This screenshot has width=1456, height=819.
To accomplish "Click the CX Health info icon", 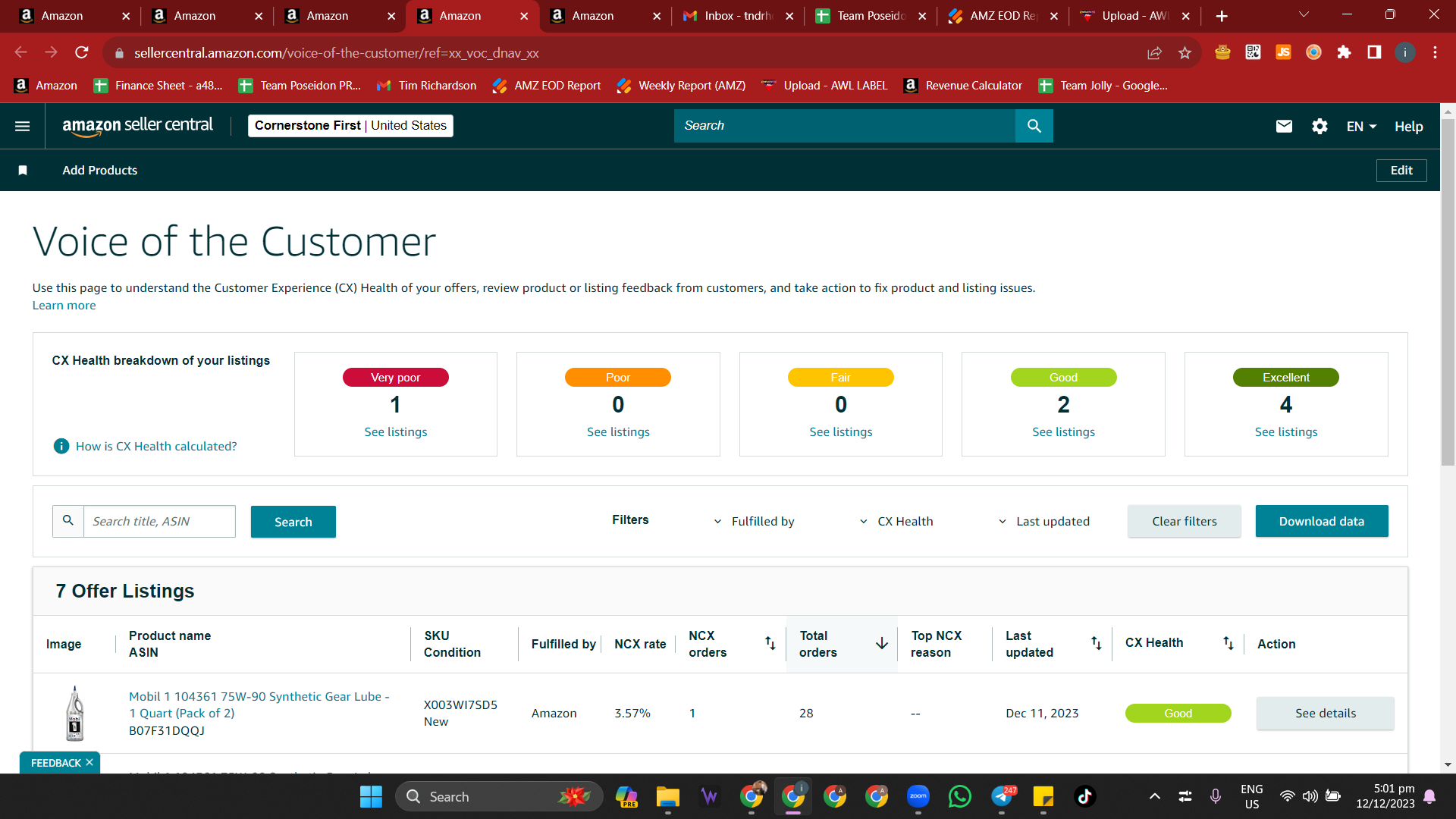I will point(61,446).
